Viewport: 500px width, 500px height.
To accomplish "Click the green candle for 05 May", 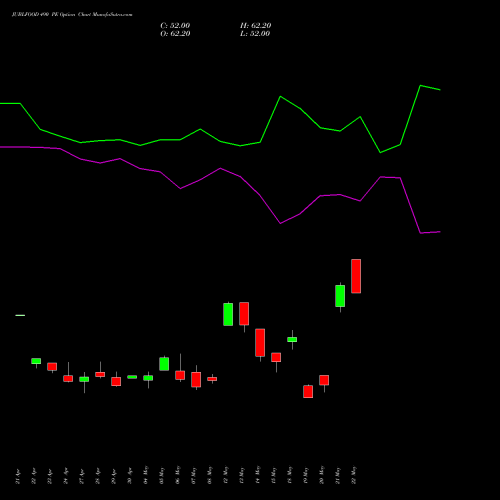I will coord(164,364).
